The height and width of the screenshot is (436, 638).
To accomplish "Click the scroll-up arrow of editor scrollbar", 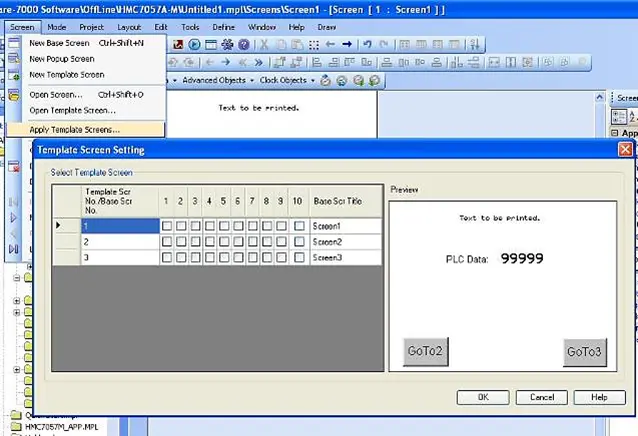I will click(x=599, y=97).
